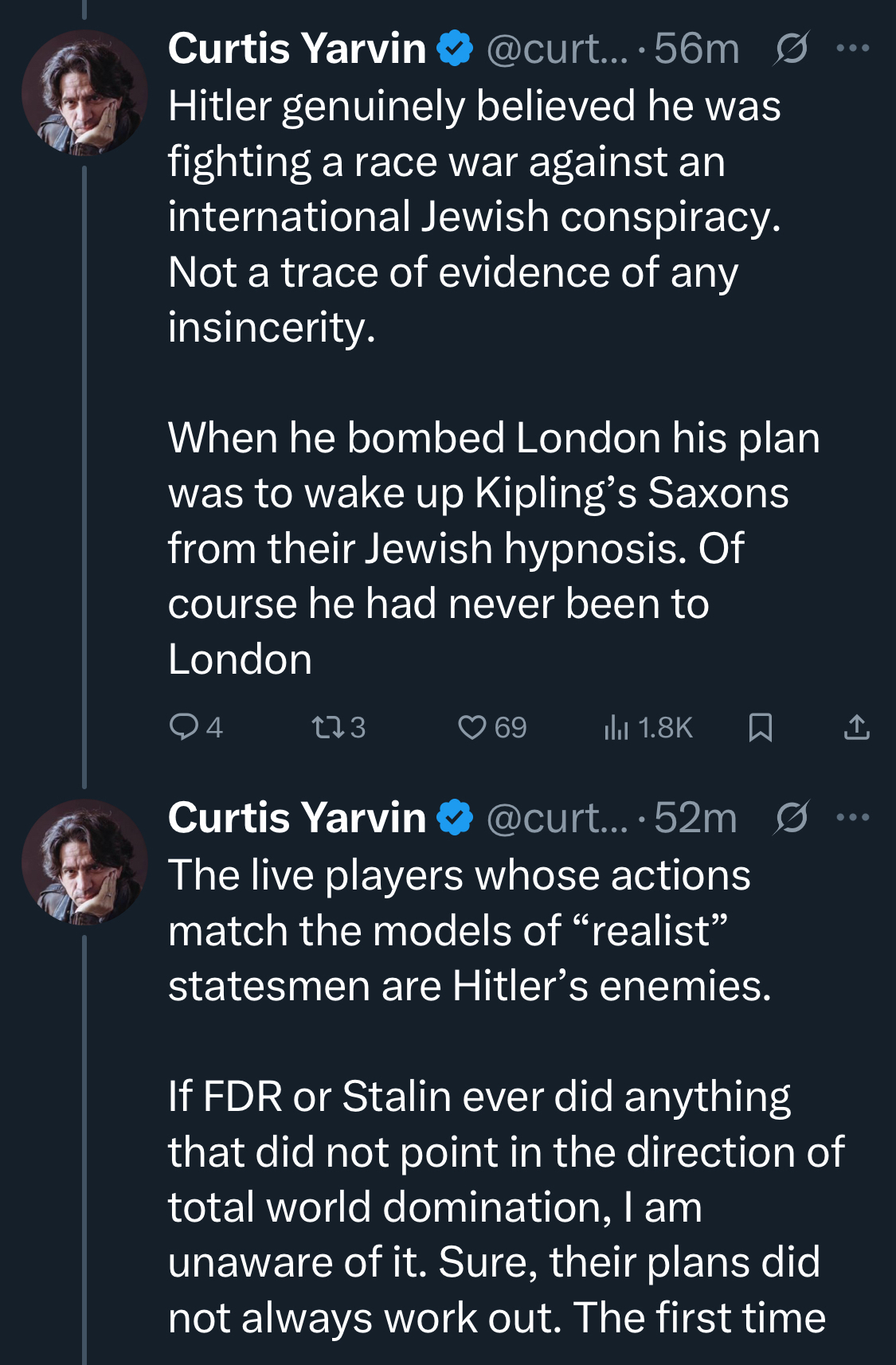View analytics showing 1.8K views

pyautogui.click(x=617, y=727)
